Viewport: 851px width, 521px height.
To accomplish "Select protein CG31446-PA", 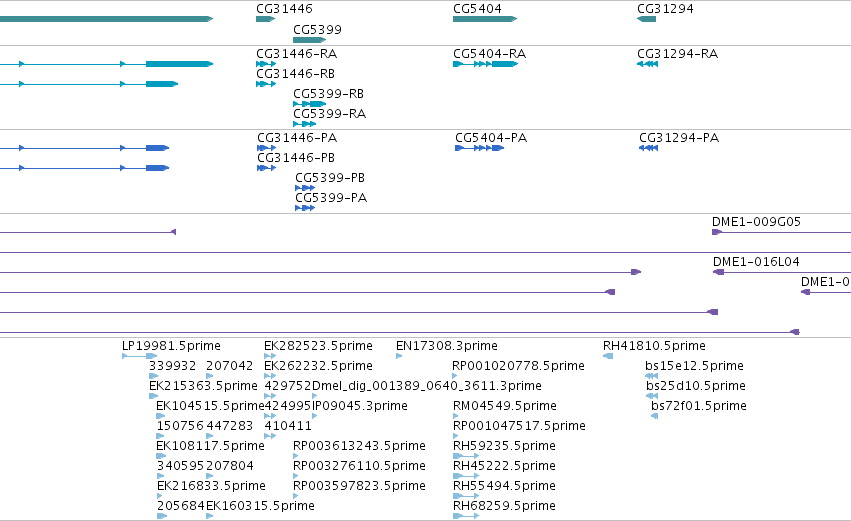I will click(297, 138).
